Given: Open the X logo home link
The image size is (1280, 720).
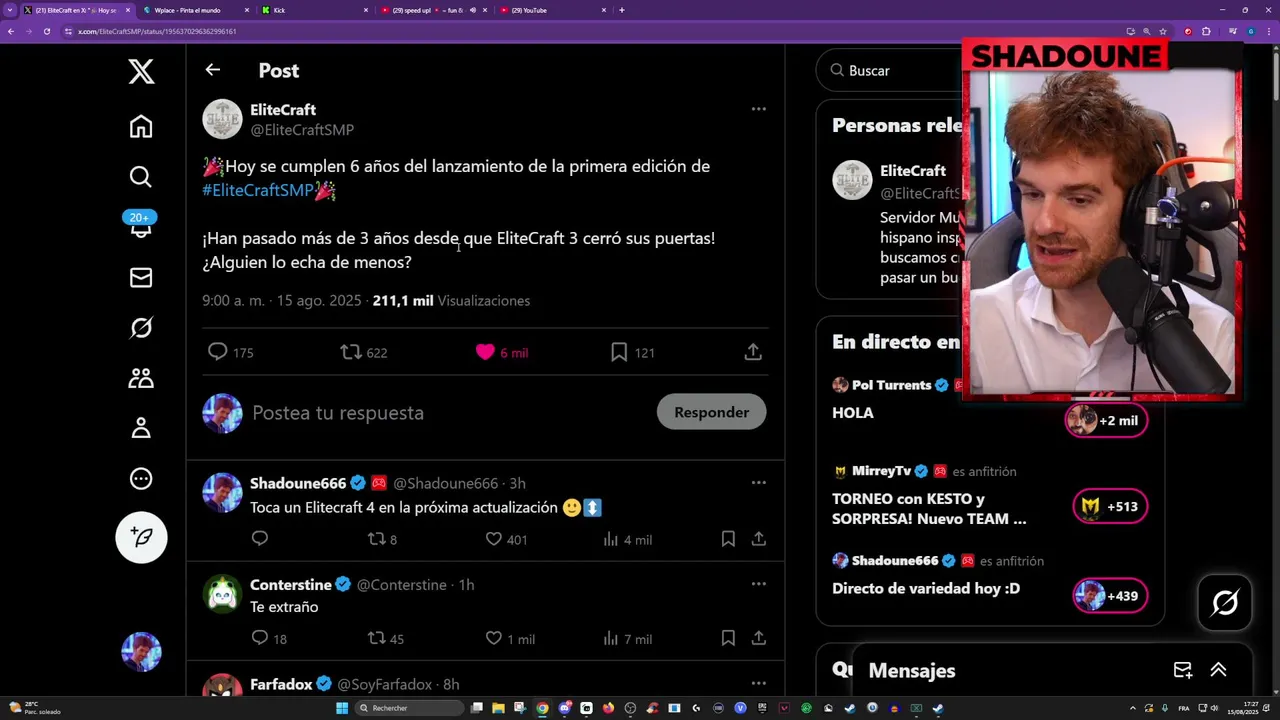Looking at the screenshot, I should pos(141,71).
